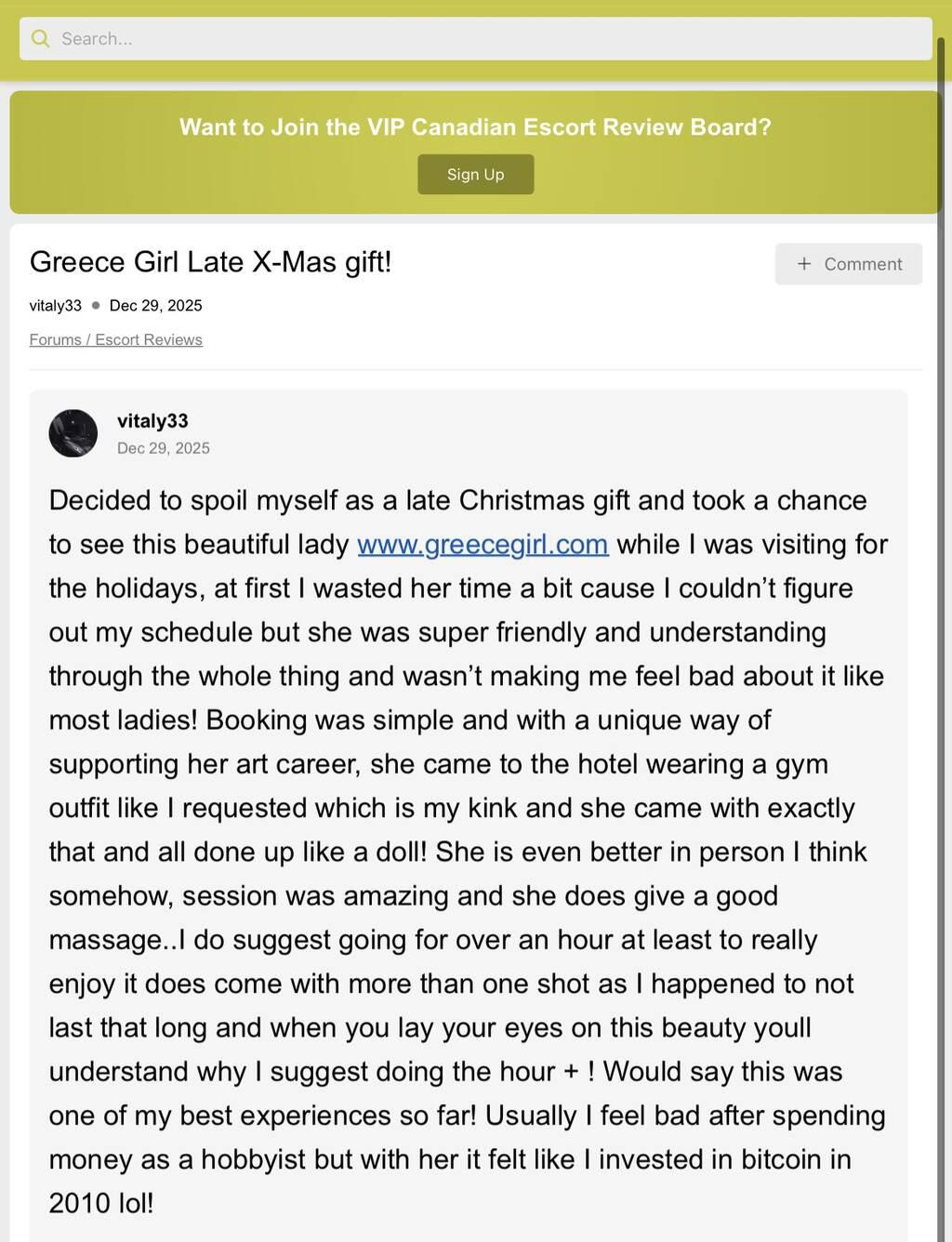Click the review's last line "2010 lol!"

click(101, 1203)
